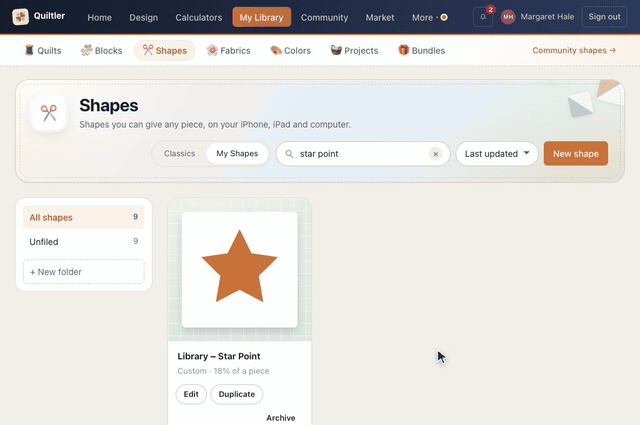Click into the star point search field

(362, 154)
